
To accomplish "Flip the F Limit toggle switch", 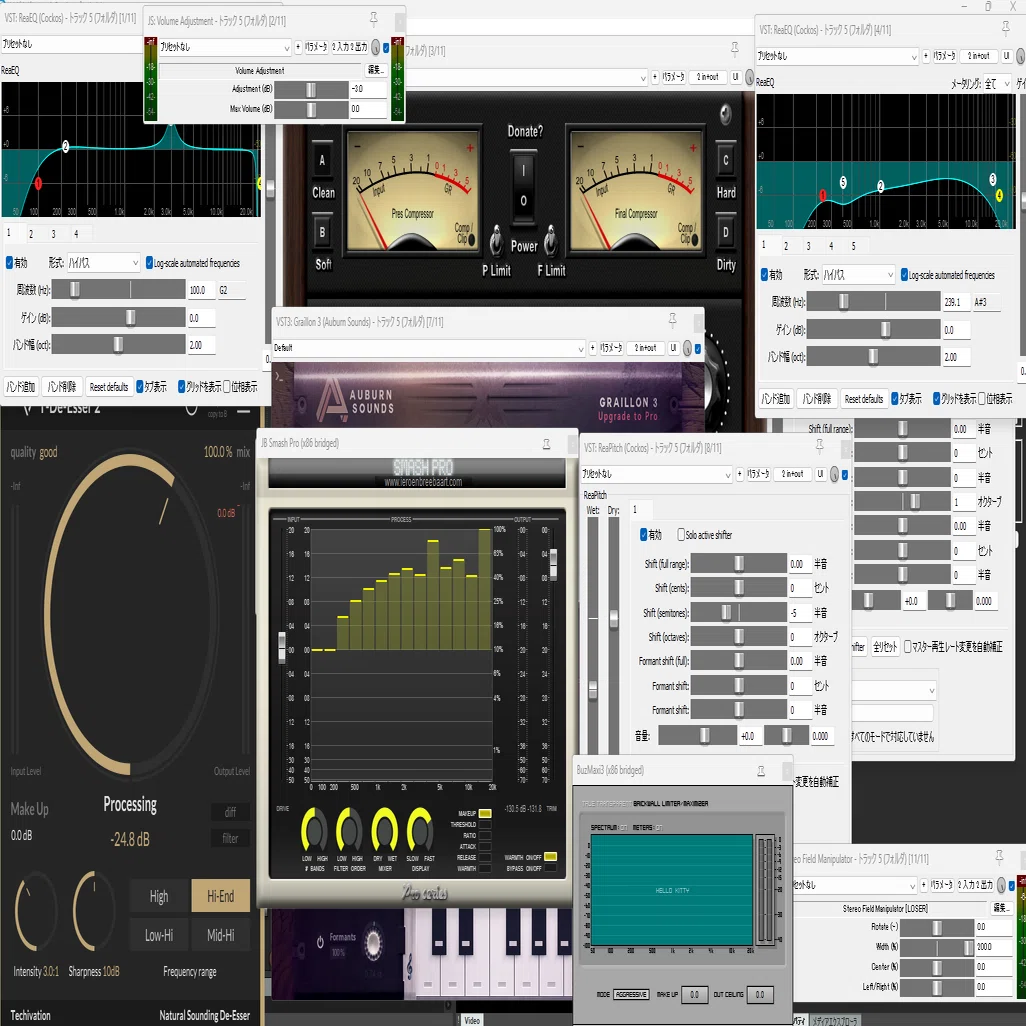I will coord(551,241).
